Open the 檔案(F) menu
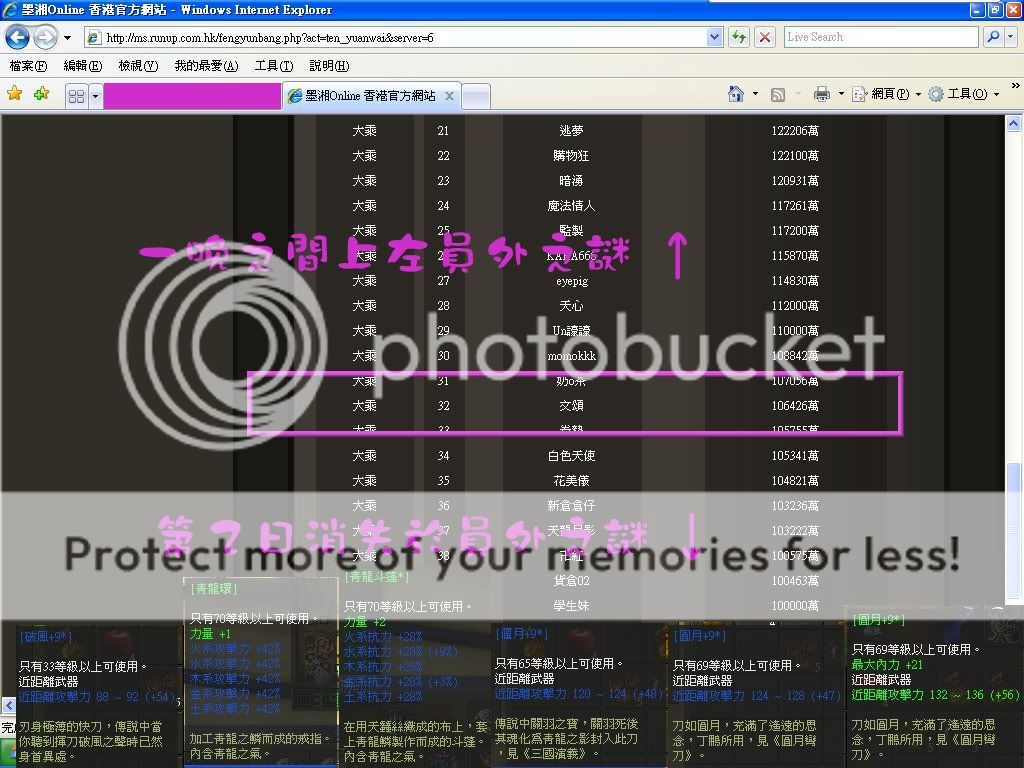This screenshot has width=1024, height=768. (x=27, y=66)
